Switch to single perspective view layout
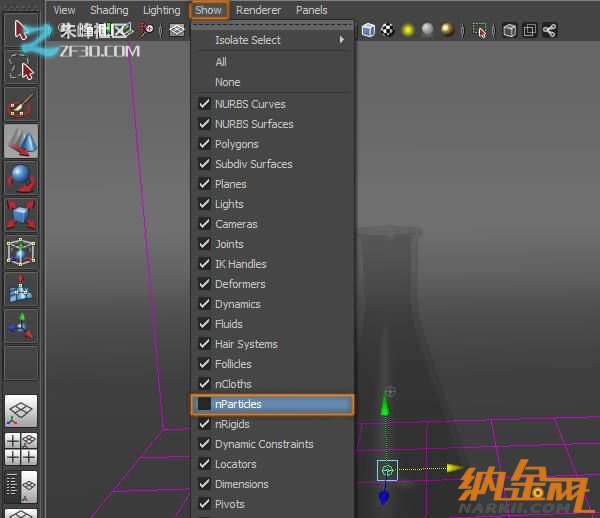Image resolution: width=600 pixels, height=518 pixels. click(21, 411)
